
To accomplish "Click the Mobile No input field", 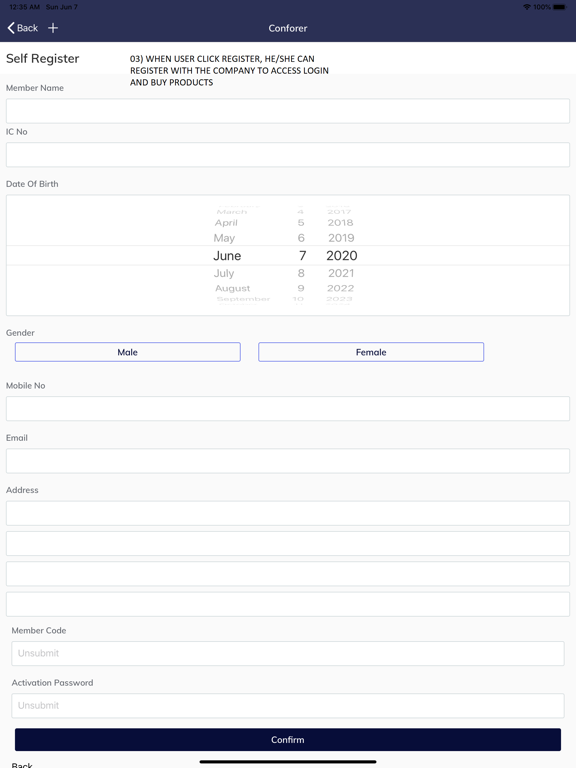I will pos(288,408).
